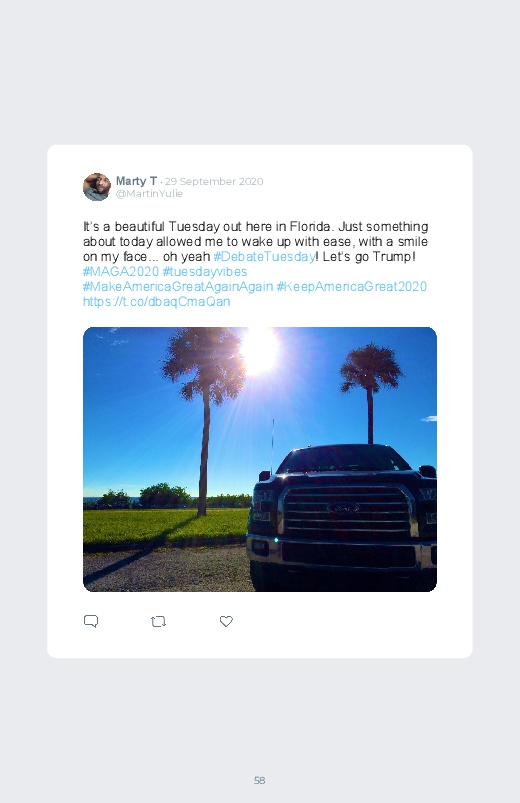The width and height of the screenshot is (520, 803).
Task: Click the @MartinYulie handle
Action: click(x=149, y=194)
